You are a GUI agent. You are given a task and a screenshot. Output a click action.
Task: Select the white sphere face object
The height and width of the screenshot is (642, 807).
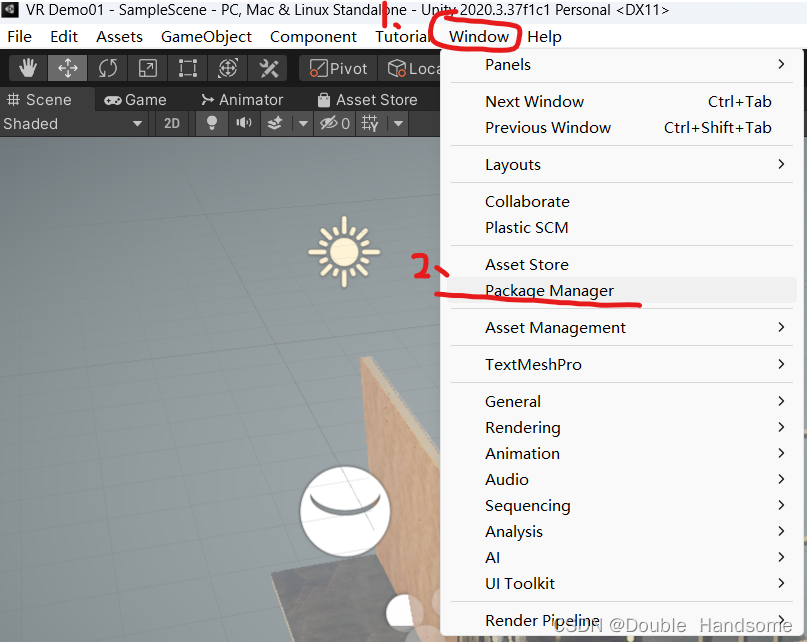[x=345, y=511]
